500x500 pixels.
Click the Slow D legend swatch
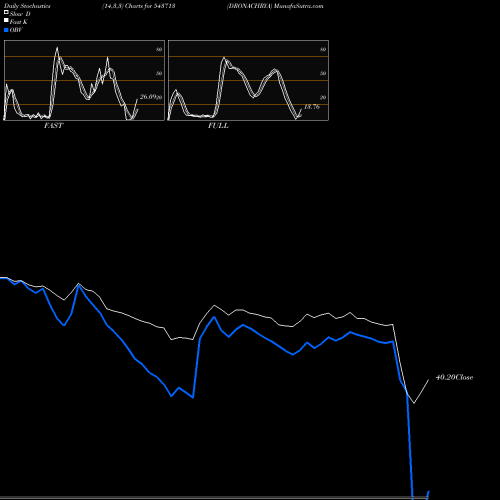pos(6,12)
